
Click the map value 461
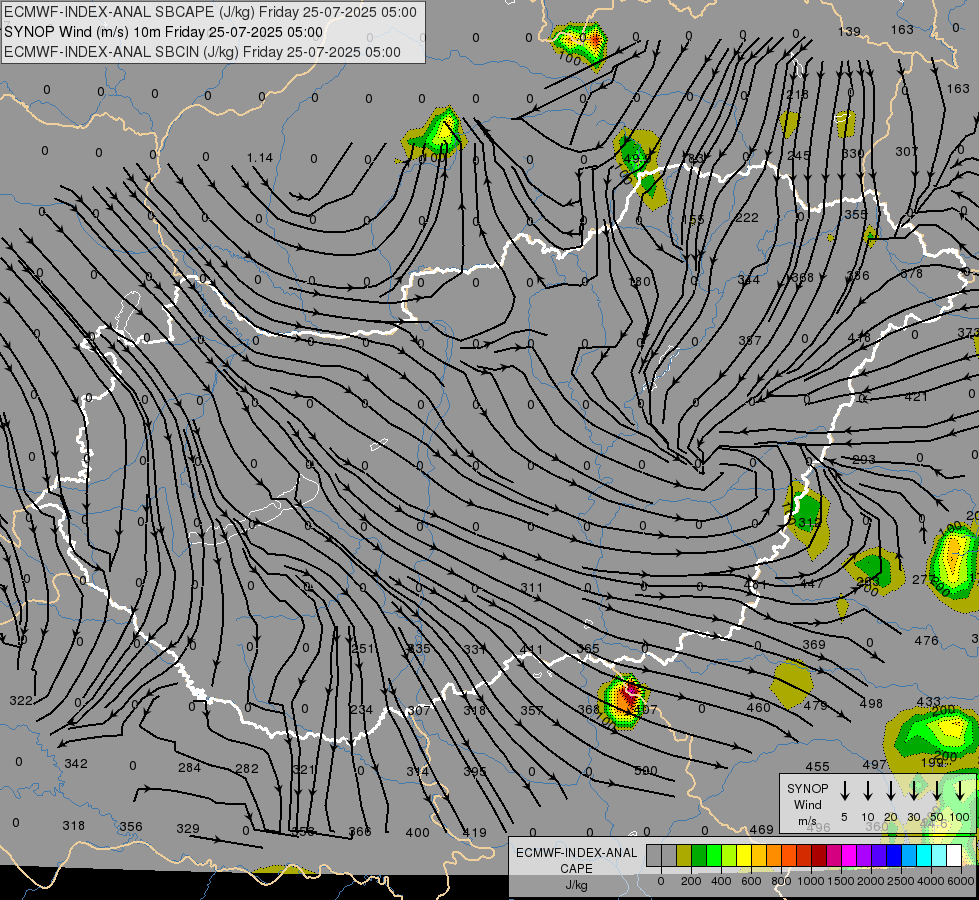click(755, 585)
